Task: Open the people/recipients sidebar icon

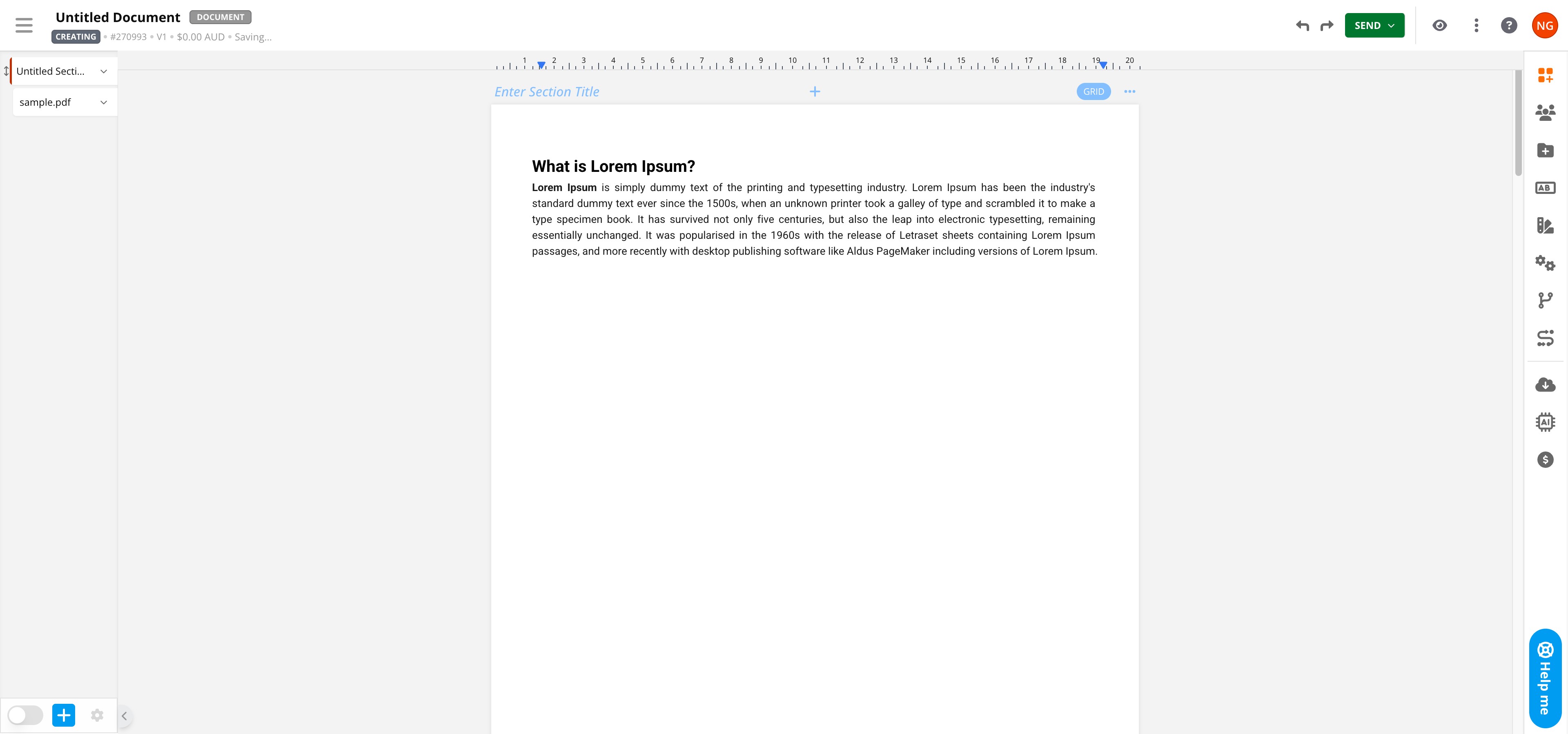Action: (1545, 113)
